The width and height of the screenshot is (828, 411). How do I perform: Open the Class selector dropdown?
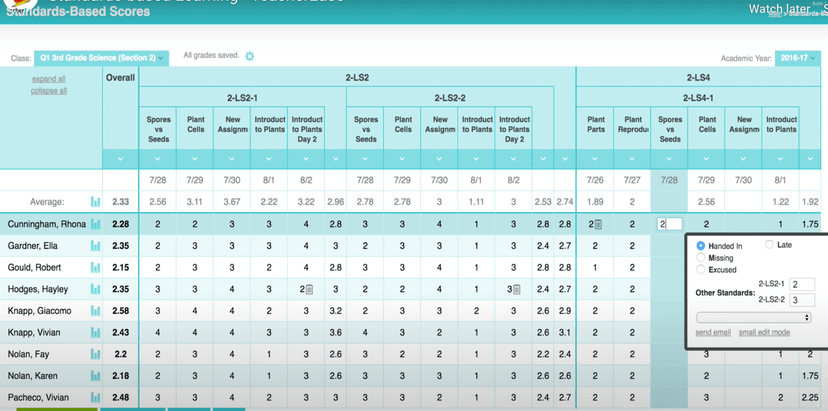[x=101, y=58]
